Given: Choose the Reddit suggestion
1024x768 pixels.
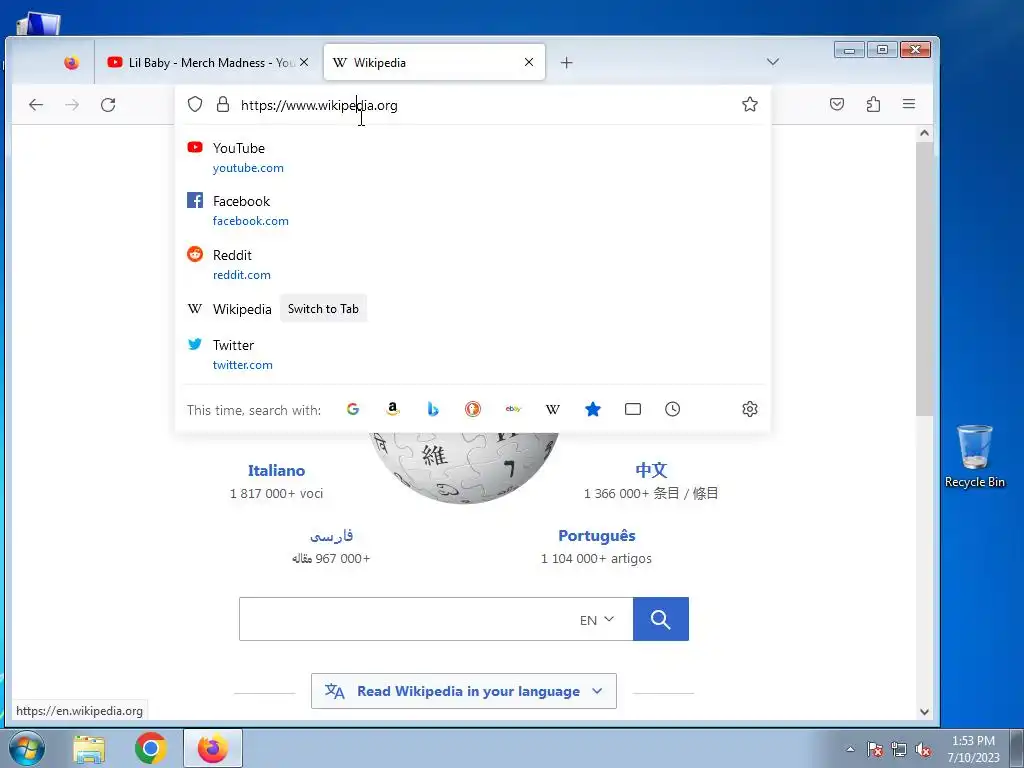Looking at the screenshot, I should (473, 264).
